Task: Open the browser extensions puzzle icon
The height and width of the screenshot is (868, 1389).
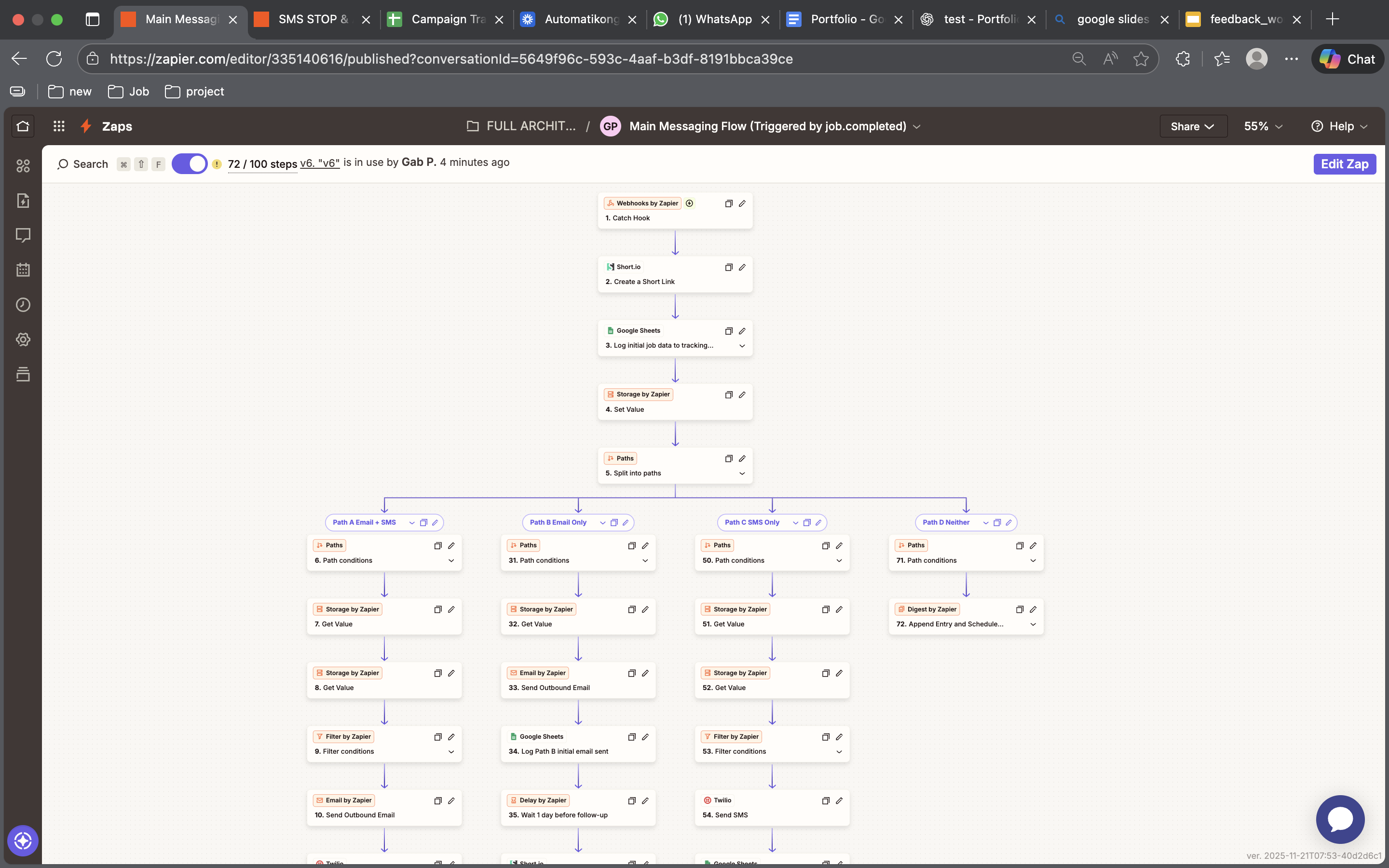Action: tap(1183, 58)
